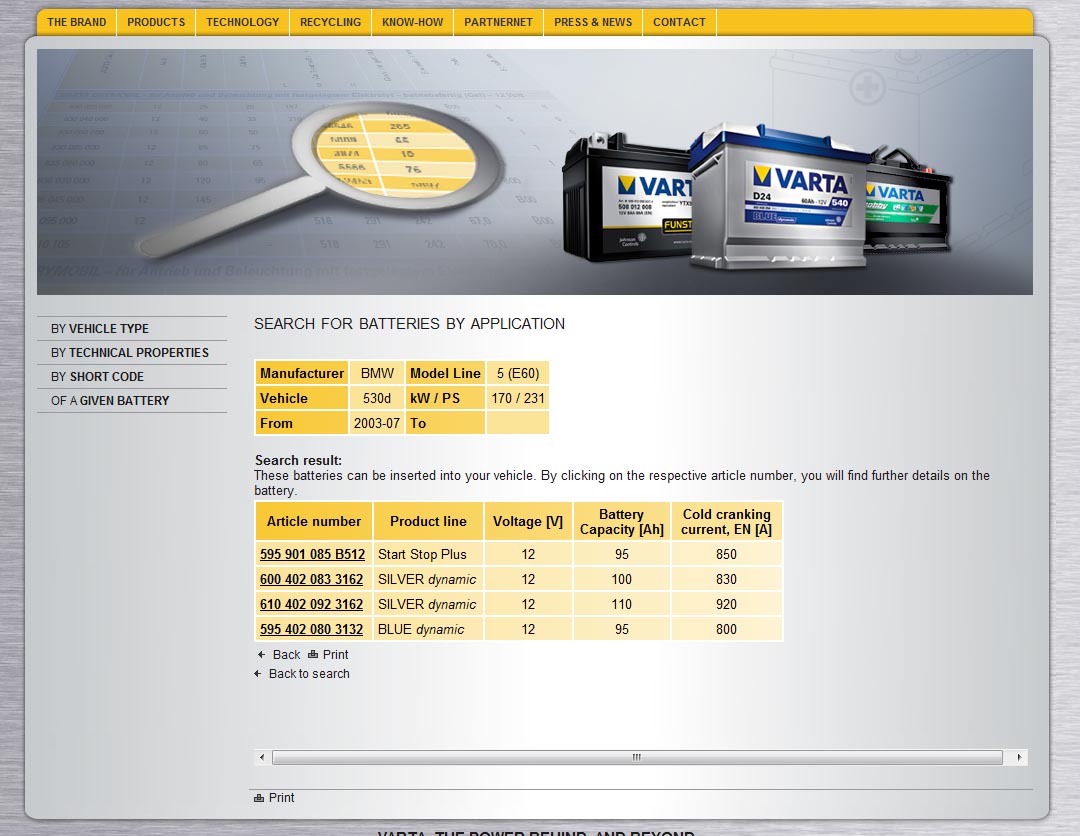Open PRODUCTS menu
The width and height of the screenshot is (1080, 836).
pyautogui.click(x=156, y=22)
